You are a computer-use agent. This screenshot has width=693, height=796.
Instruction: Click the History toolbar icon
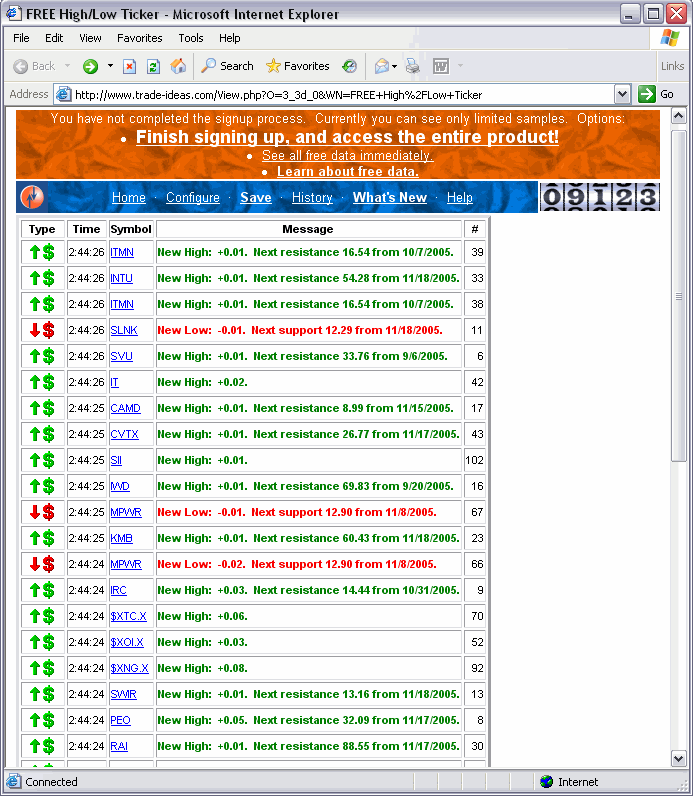pyautogui.click(x=349, y=66)
